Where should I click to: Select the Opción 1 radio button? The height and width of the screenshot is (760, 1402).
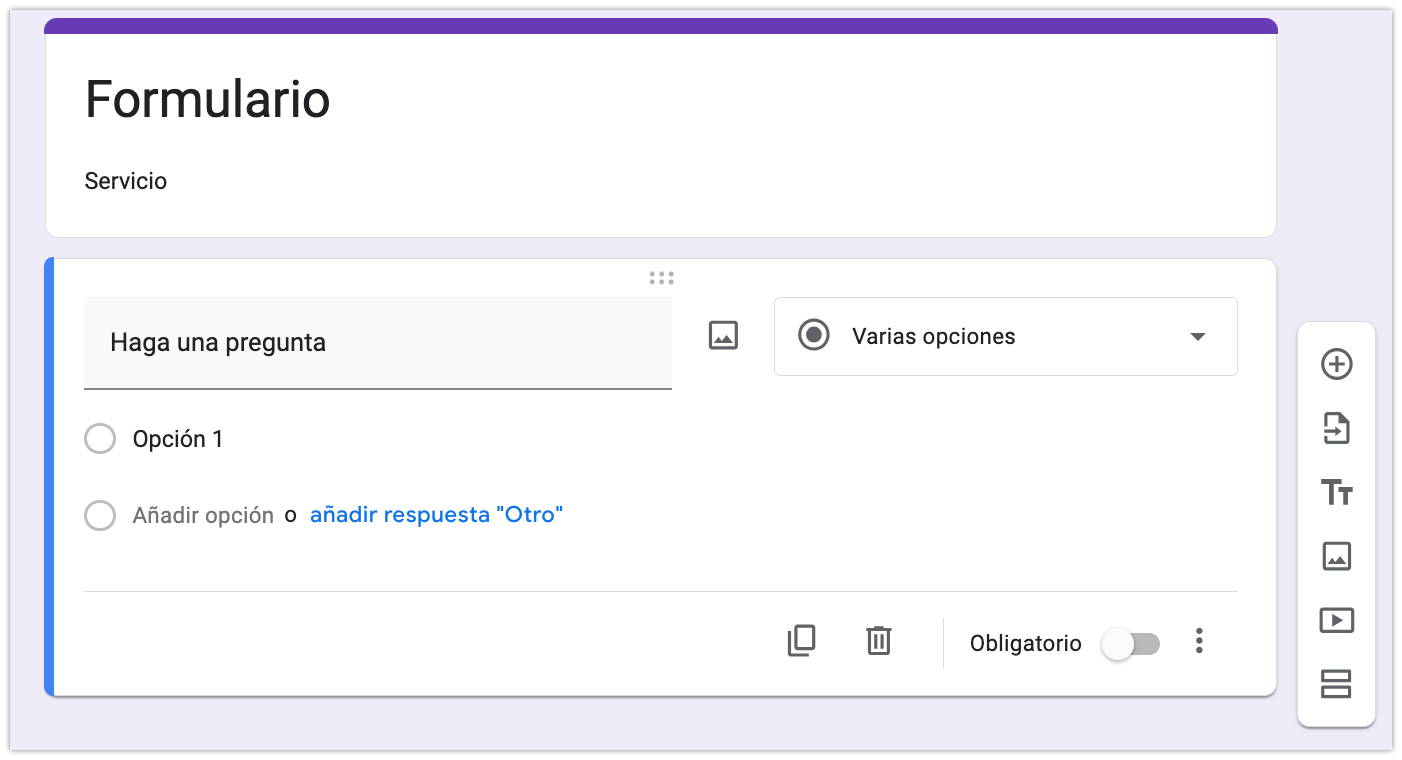100,439
